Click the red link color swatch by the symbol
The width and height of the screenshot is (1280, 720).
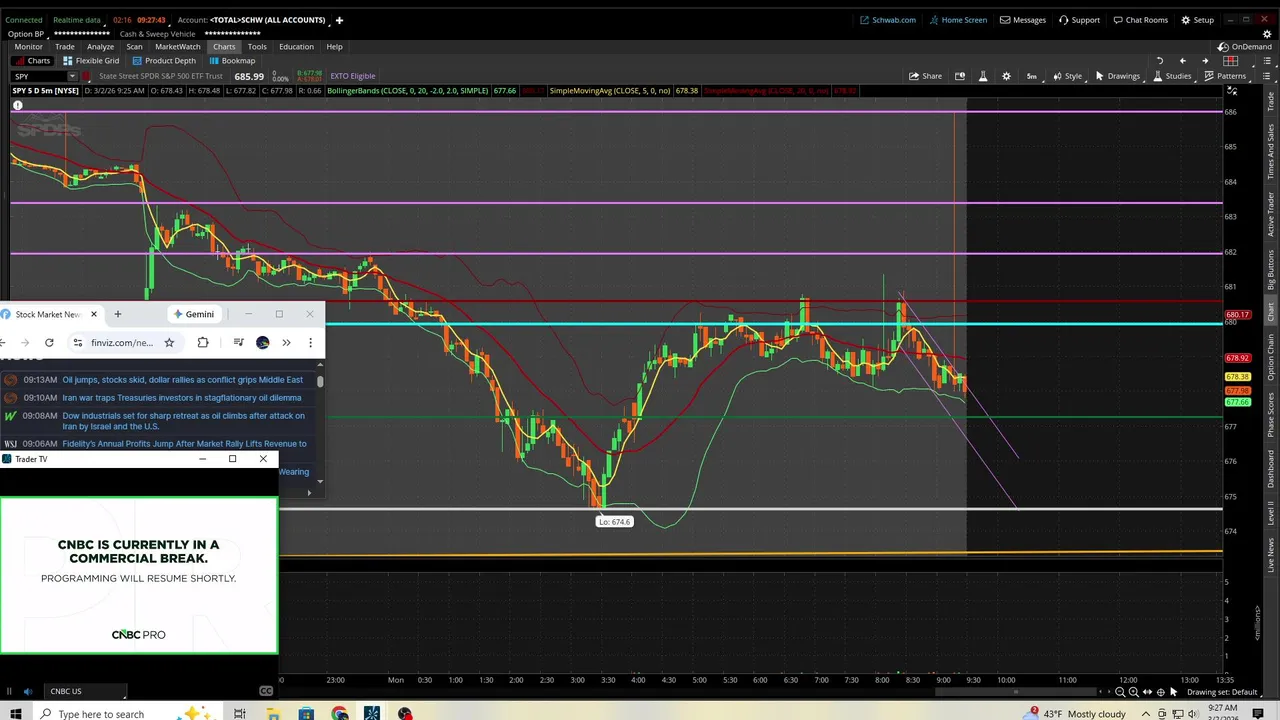(87, 76)
